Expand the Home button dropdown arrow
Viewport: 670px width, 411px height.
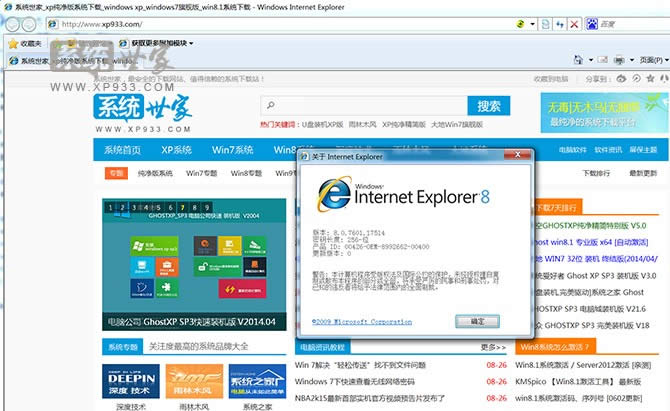coord(591,60)
